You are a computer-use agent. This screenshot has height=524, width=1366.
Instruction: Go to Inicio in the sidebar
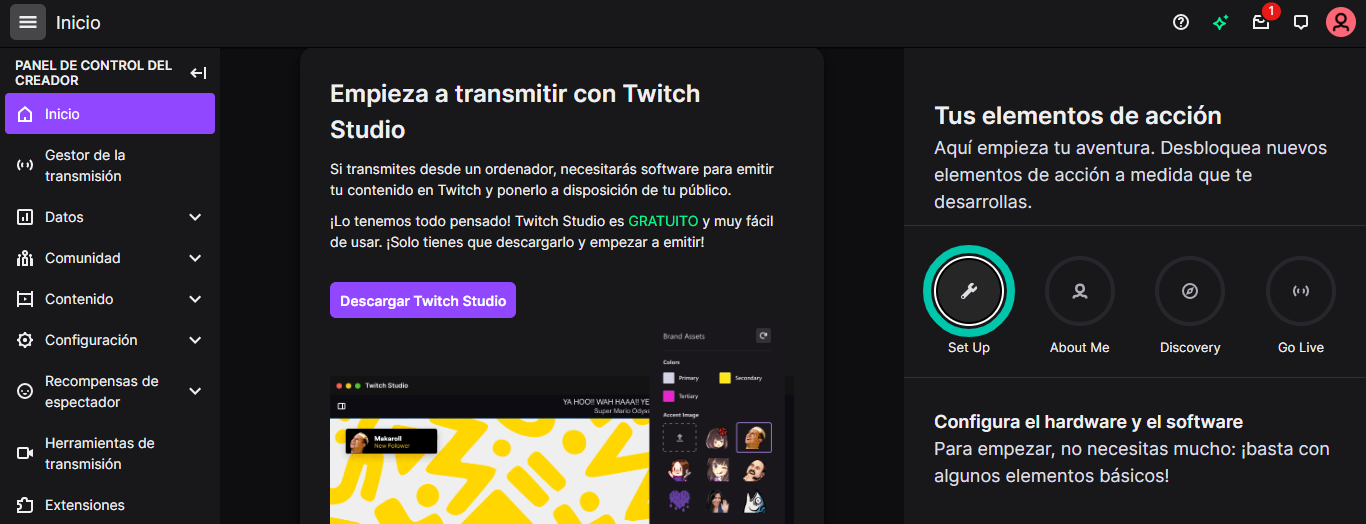pos(110,114)
